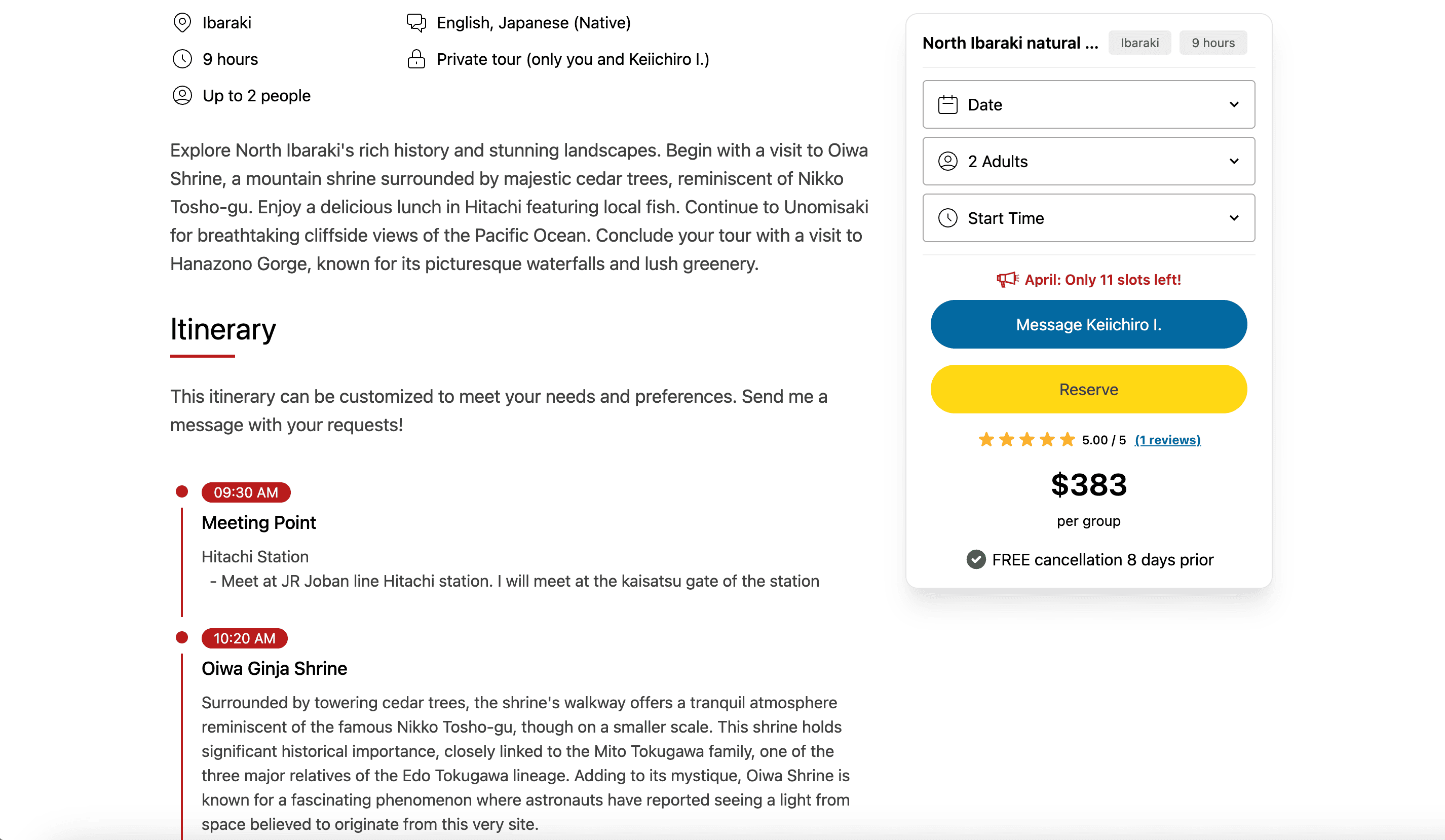This screenshot has width=1445, height=840.
Task: Click the Oiwa Ginja Shrine heading
Action: [x=274, y=669]
